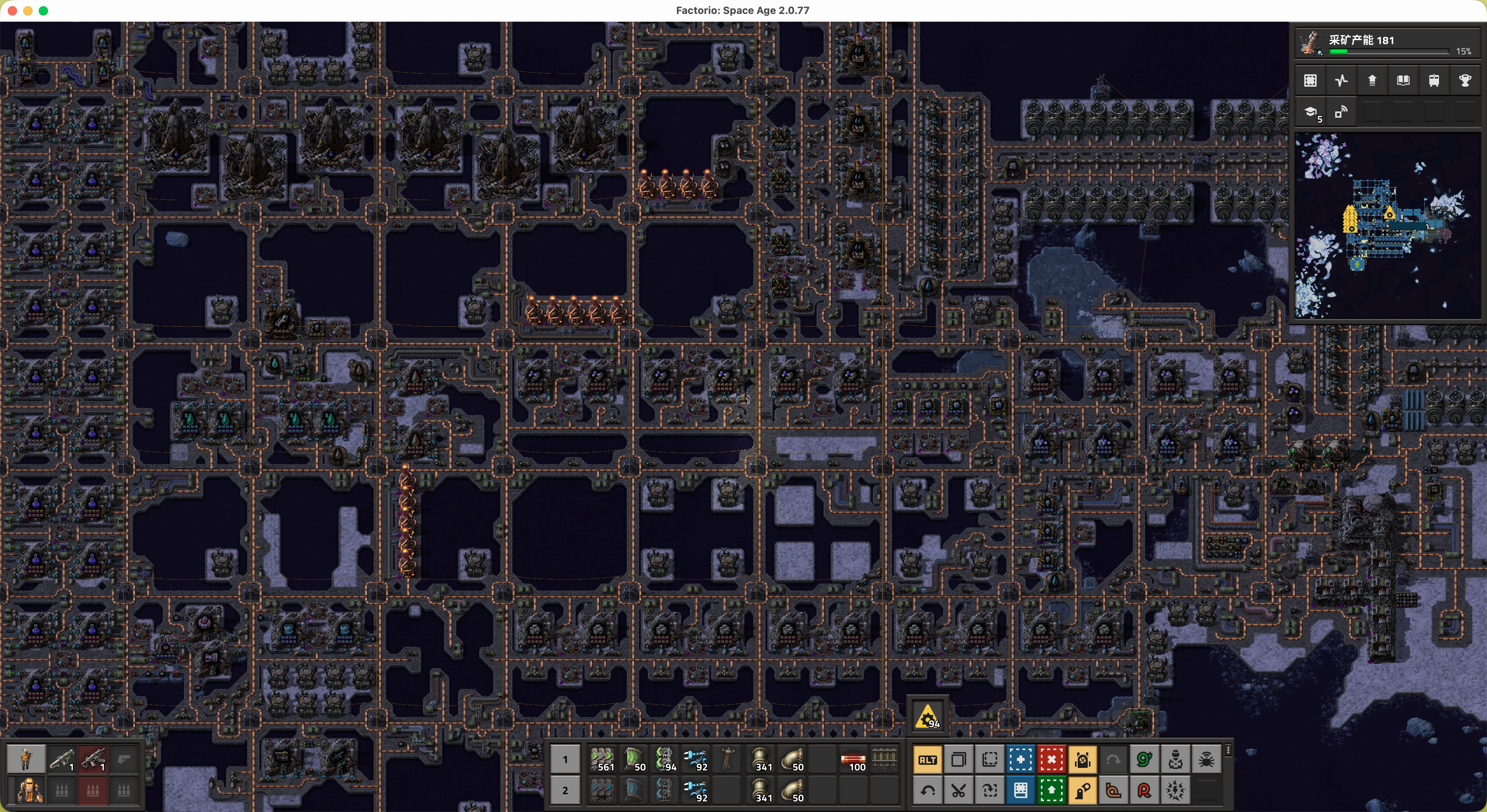Click the dashed-square with curved arrow shortcut
The image size is (1487, 812).
pos(989,791)
